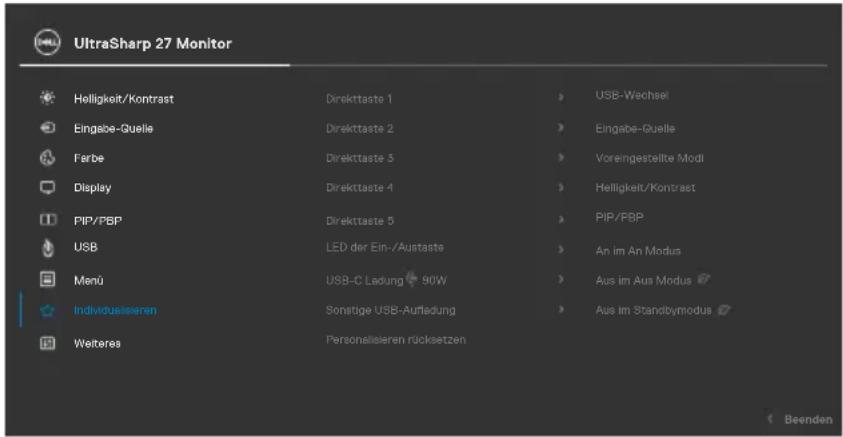The width and height of the screenshot is (843, 437).
Task: Expand the USB-C Ladung 90W chevron
Action: point(561,279)
